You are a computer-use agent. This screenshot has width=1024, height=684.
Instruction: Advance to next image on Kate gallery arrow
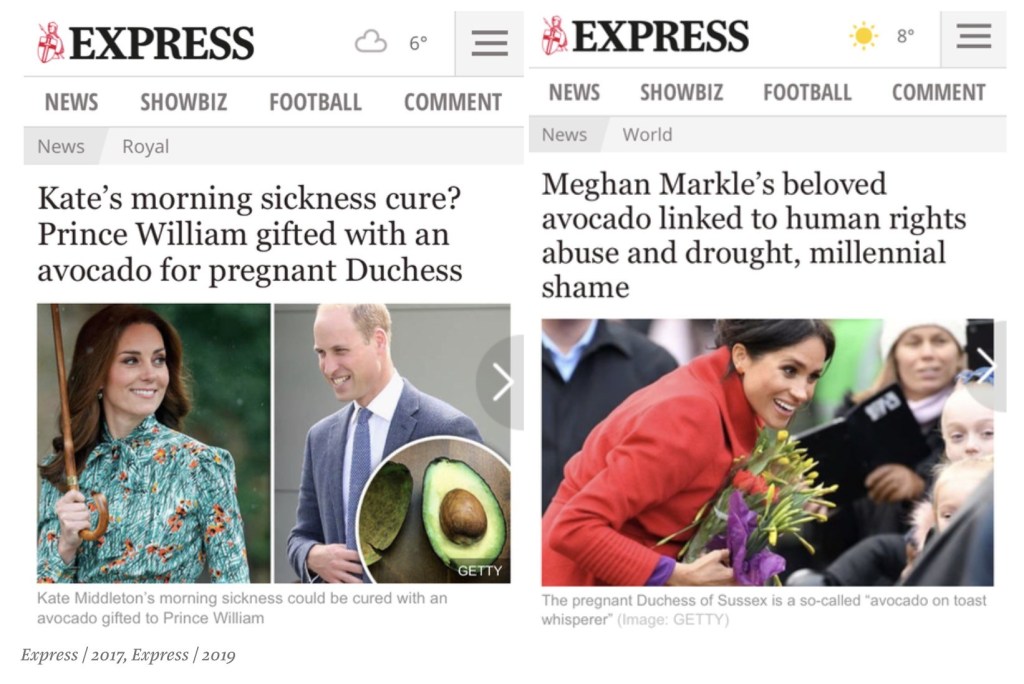[502, 382]
